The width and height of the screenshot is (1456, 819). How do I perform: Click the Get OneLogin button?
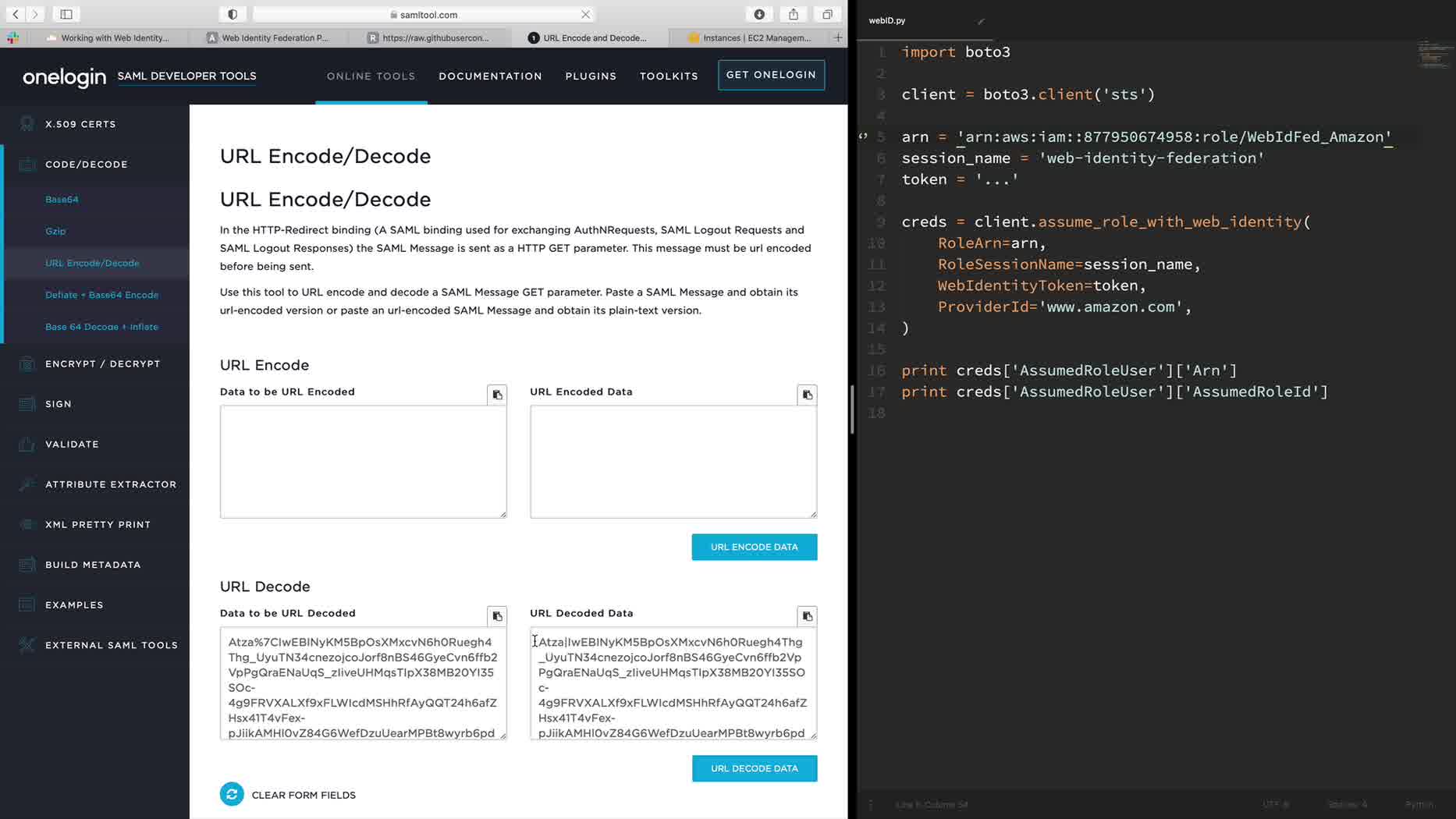pos(771,75)
